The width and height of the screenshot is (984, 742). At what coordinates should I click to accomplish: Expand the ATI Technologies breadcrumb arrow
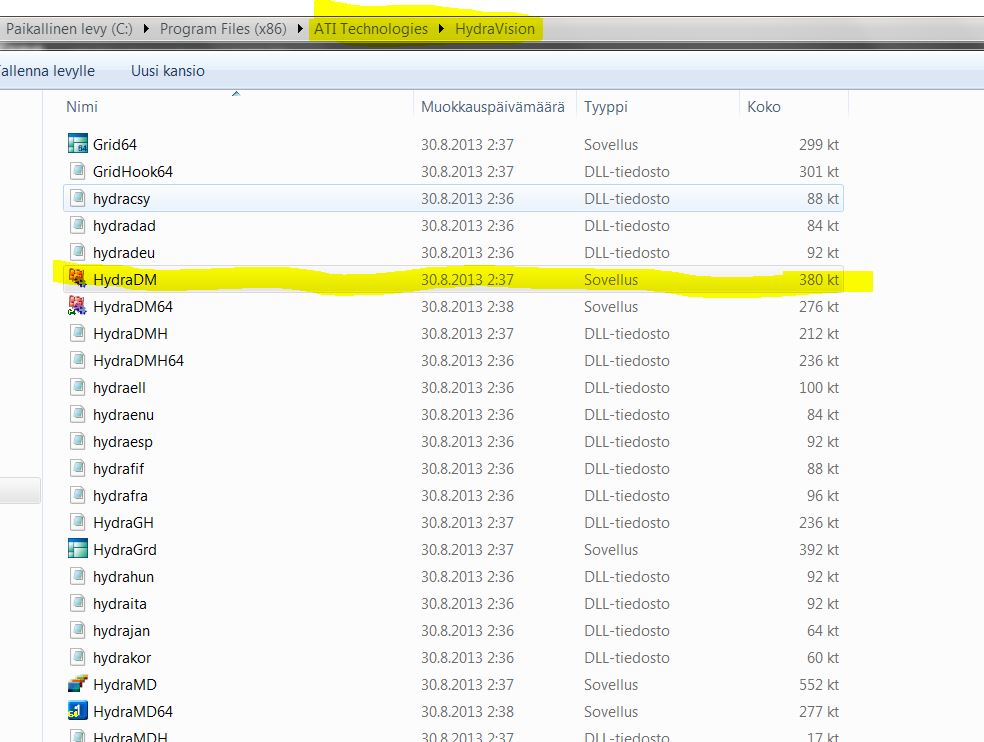coord(442,29)
